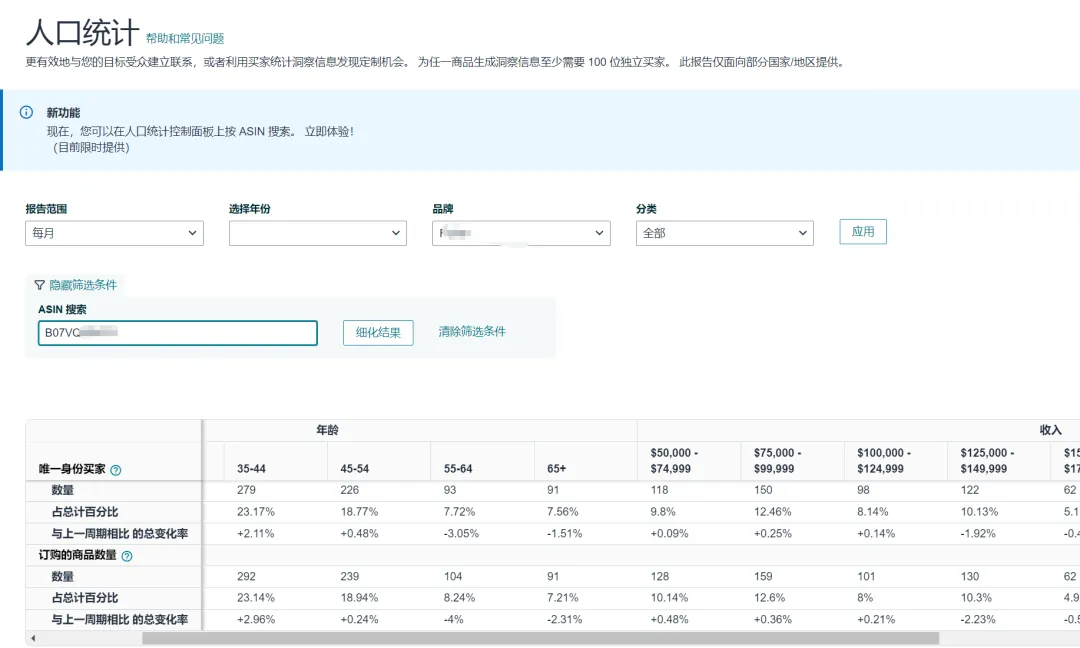
Task: Open help icon beside 订购的商品数量
Action: pos(127,556)
